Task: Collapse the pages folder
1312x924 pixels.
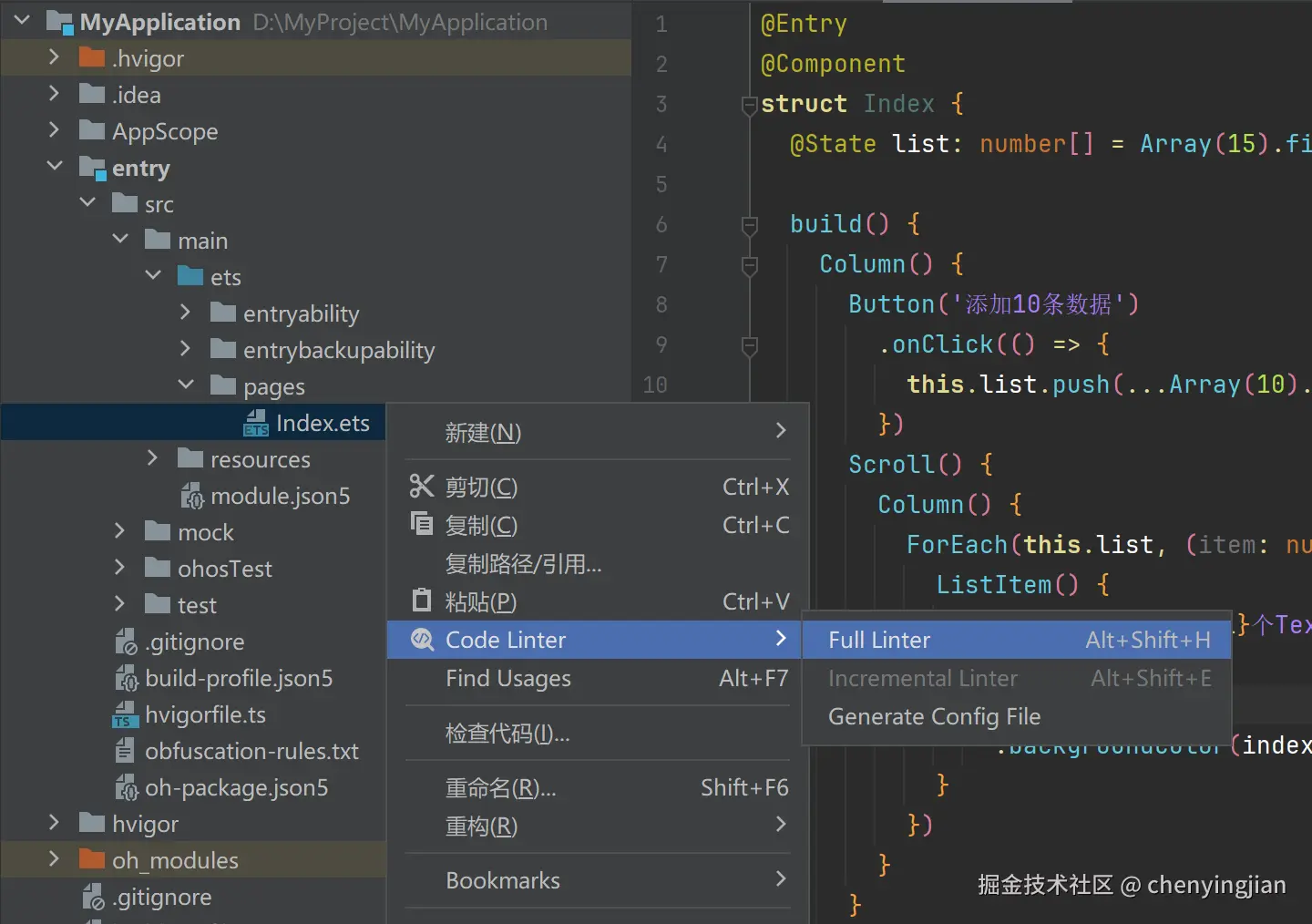Action: tap(186, 385)
